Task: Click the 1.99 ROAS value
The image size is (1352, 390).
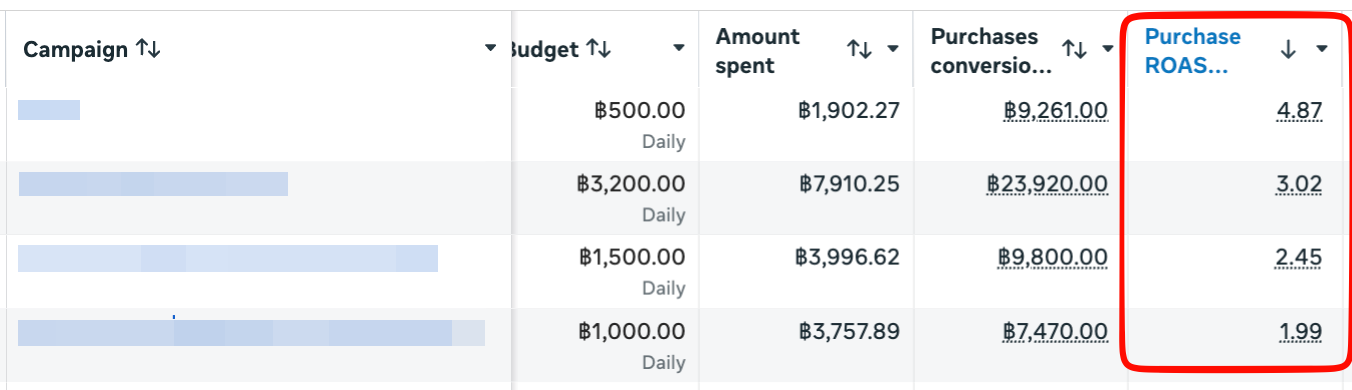Action: pyautogui.click(x=1300, y=331)
